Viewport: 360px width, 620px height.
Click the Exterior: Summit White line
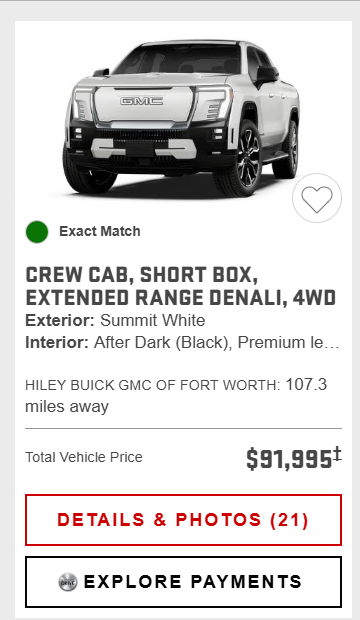[115, 320]
